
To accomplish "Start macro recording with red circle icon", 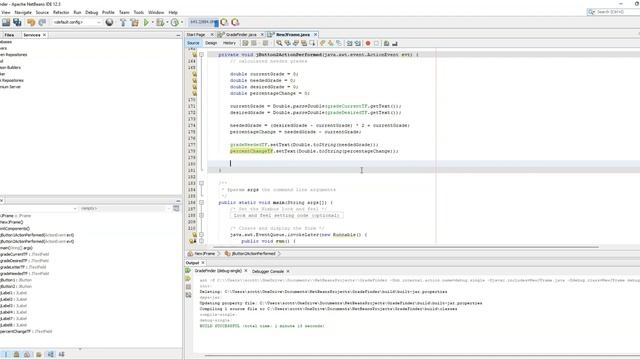I will pyautogui.click(x=368, y=43).
